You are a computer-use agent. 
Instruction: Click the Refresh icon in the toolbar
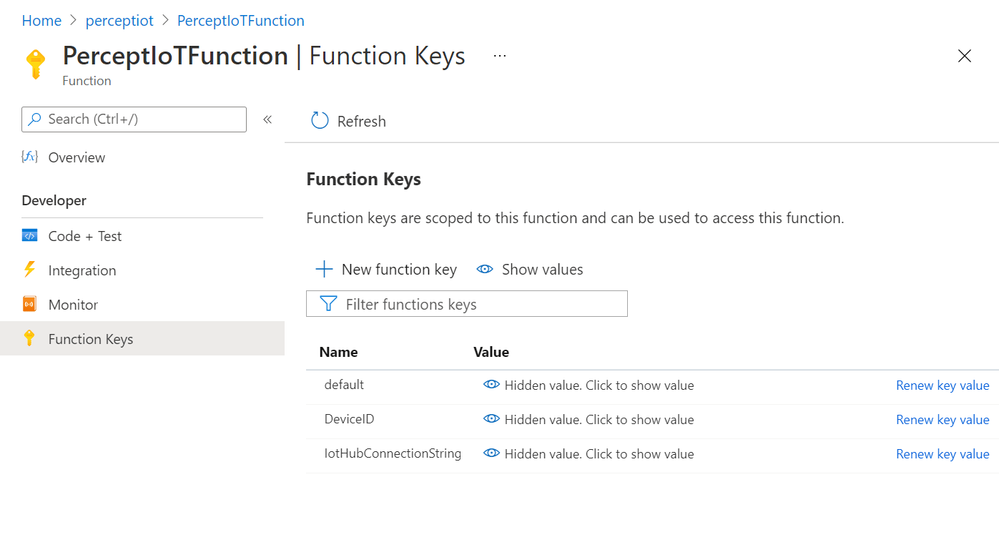(x=320, y=121)
